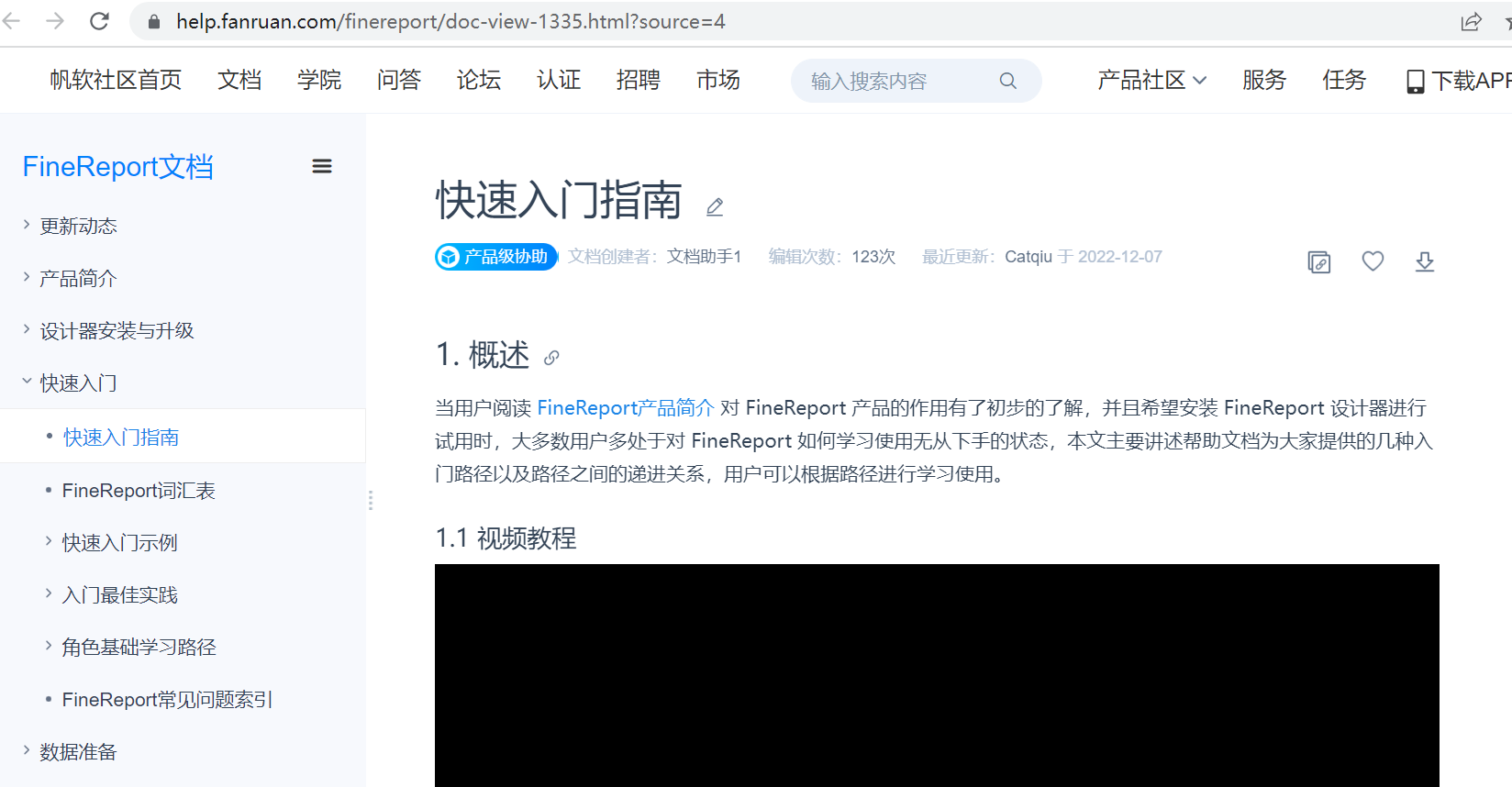Click the heart favorite icon

click(x=1373, y=261)
